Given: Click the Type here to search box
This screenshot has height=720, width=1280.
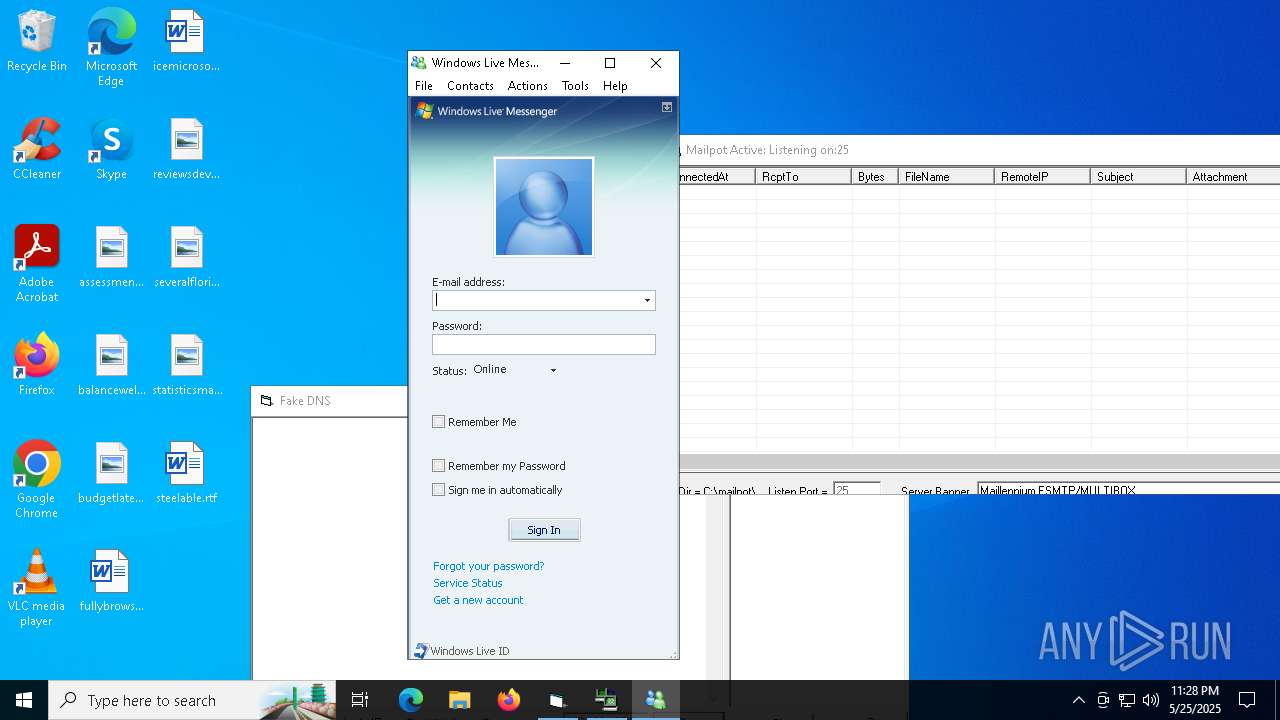Looking at the screenshot, I should [x=194, y=700].
